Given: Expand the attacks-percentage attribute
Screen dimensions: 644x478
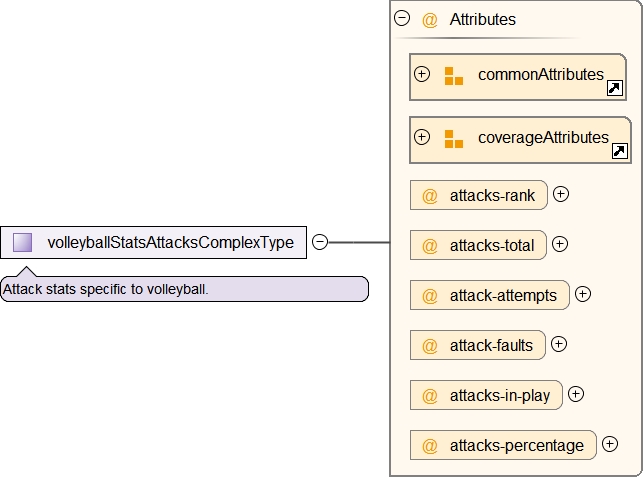Looking at the screenshot, I should [x=609, y=444].
